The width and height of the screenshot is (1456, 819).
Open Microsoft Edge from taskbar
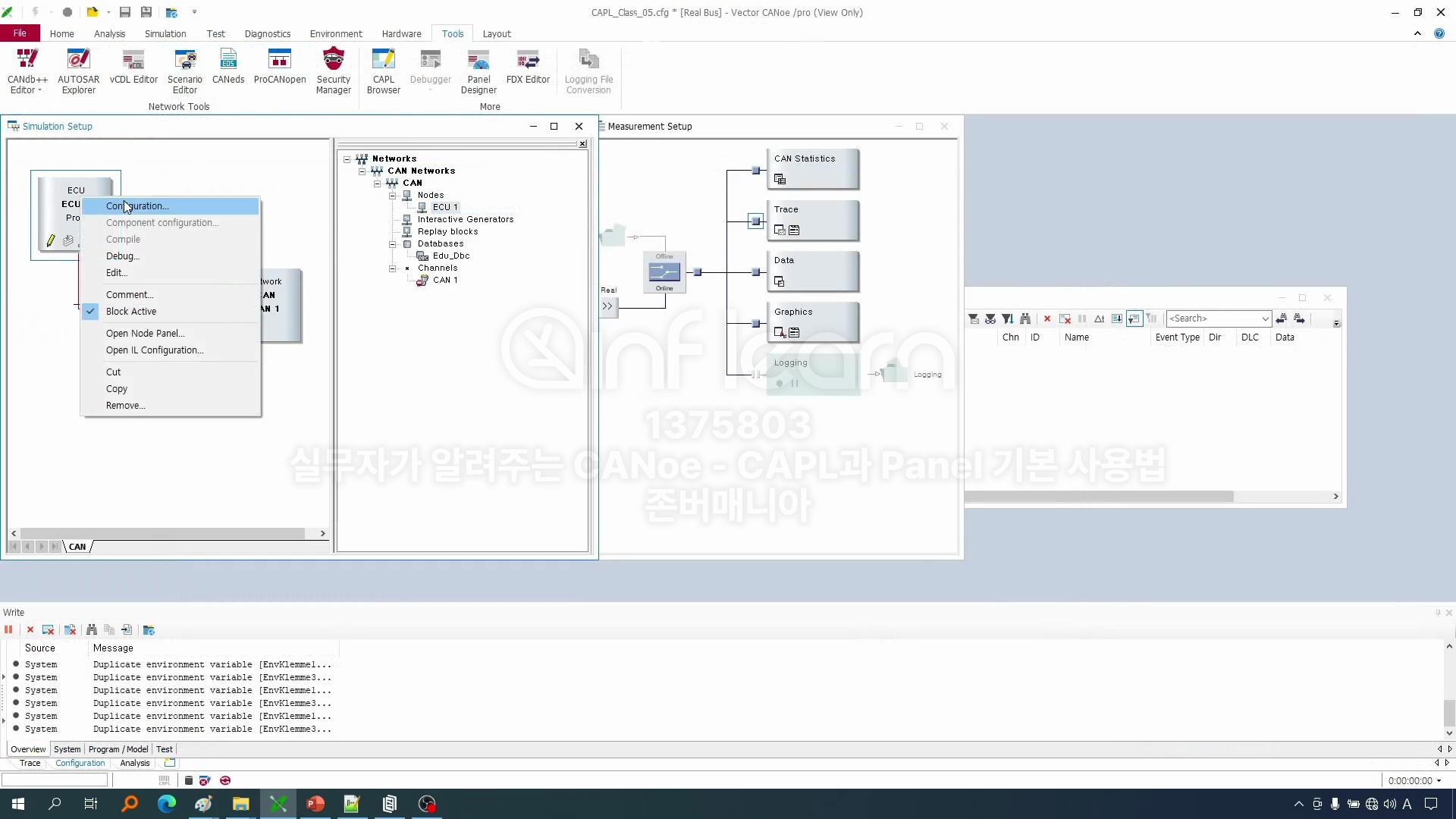point(166,804)
